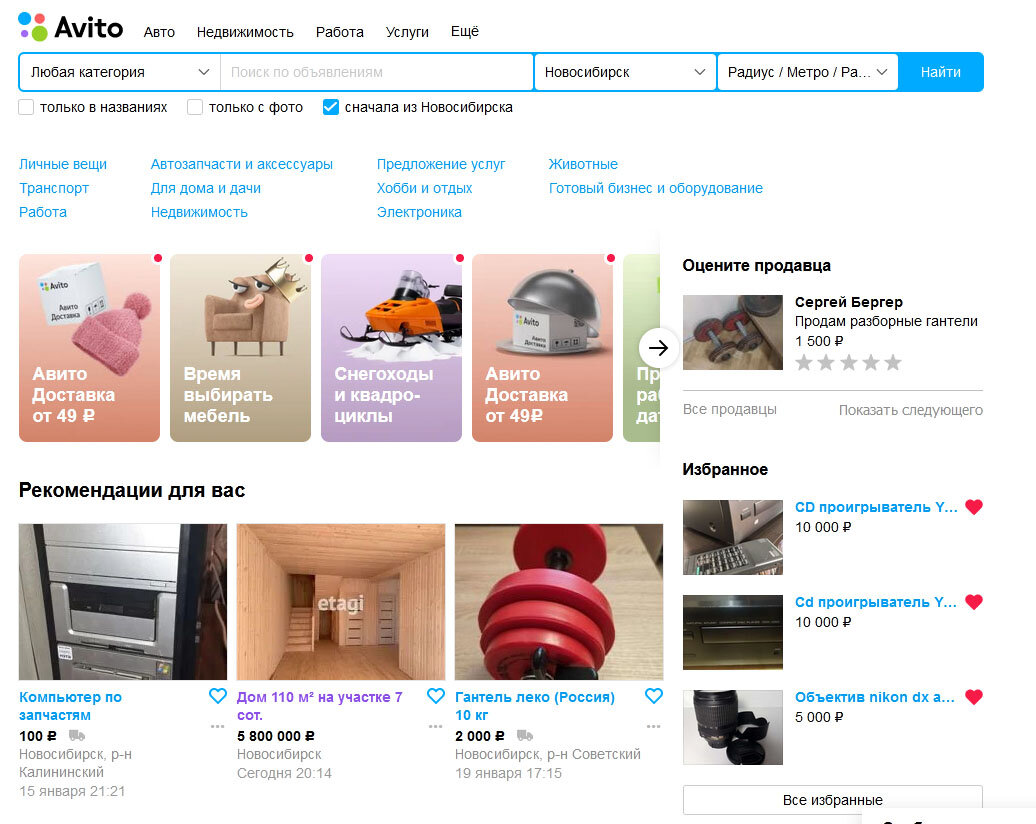
Task: Enable the только с фото checkbox
Action: pos(195,107)
